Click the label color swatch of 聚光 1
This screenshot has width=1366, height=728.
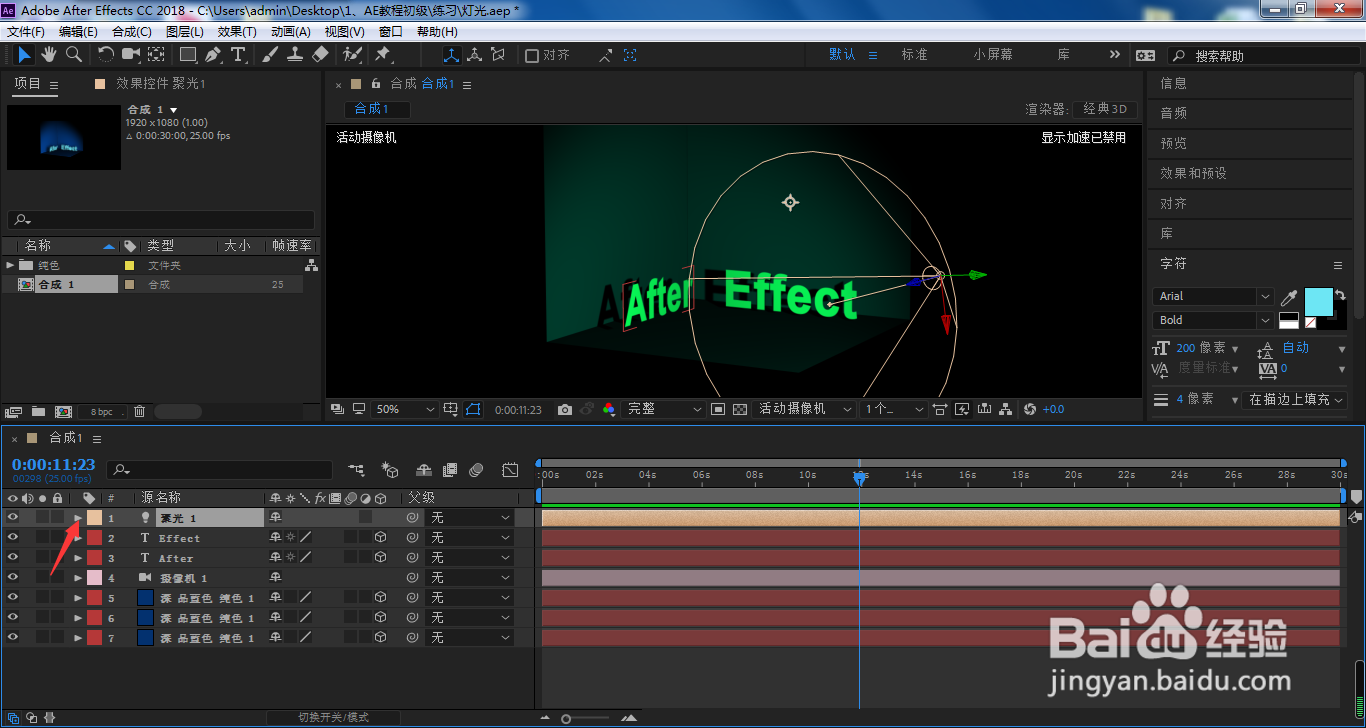[x=94, y=518]
